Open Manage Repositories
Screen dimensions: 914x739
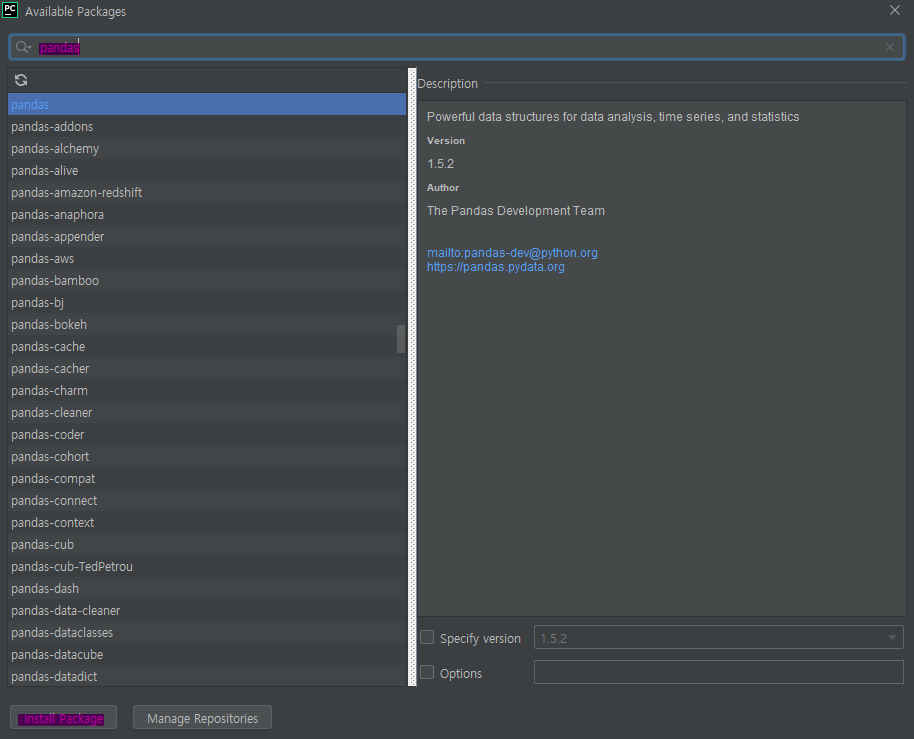click(x=202, y=717)
